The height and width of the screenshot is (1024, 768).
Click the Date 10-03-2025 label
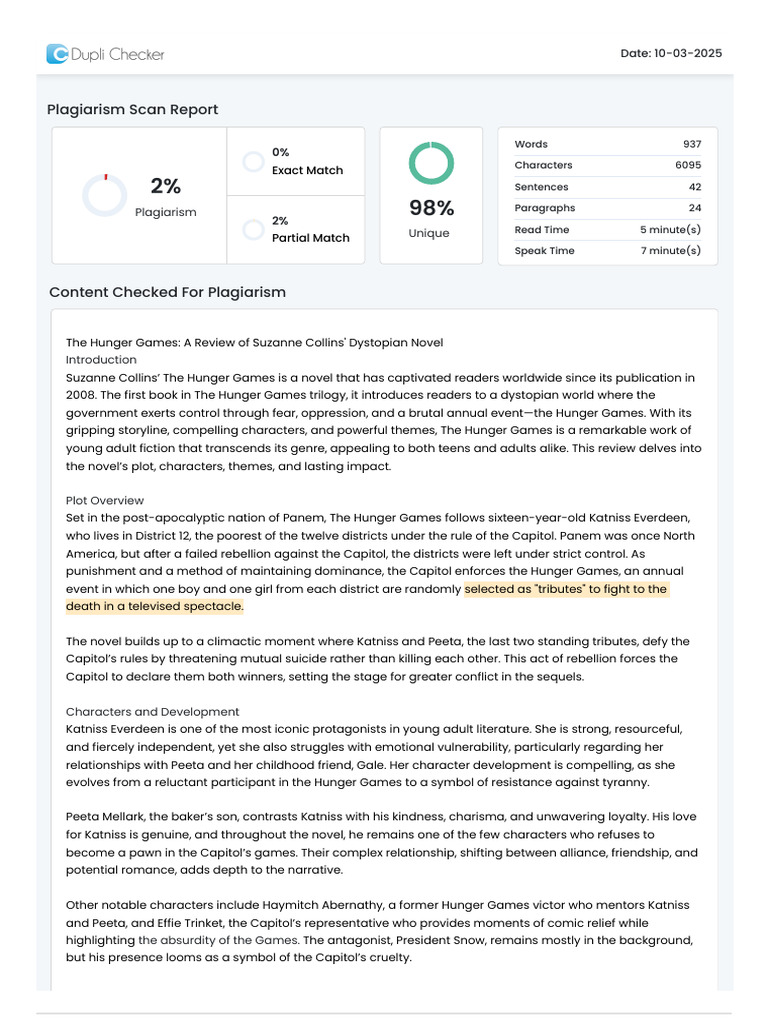click(x=671, y=53)
